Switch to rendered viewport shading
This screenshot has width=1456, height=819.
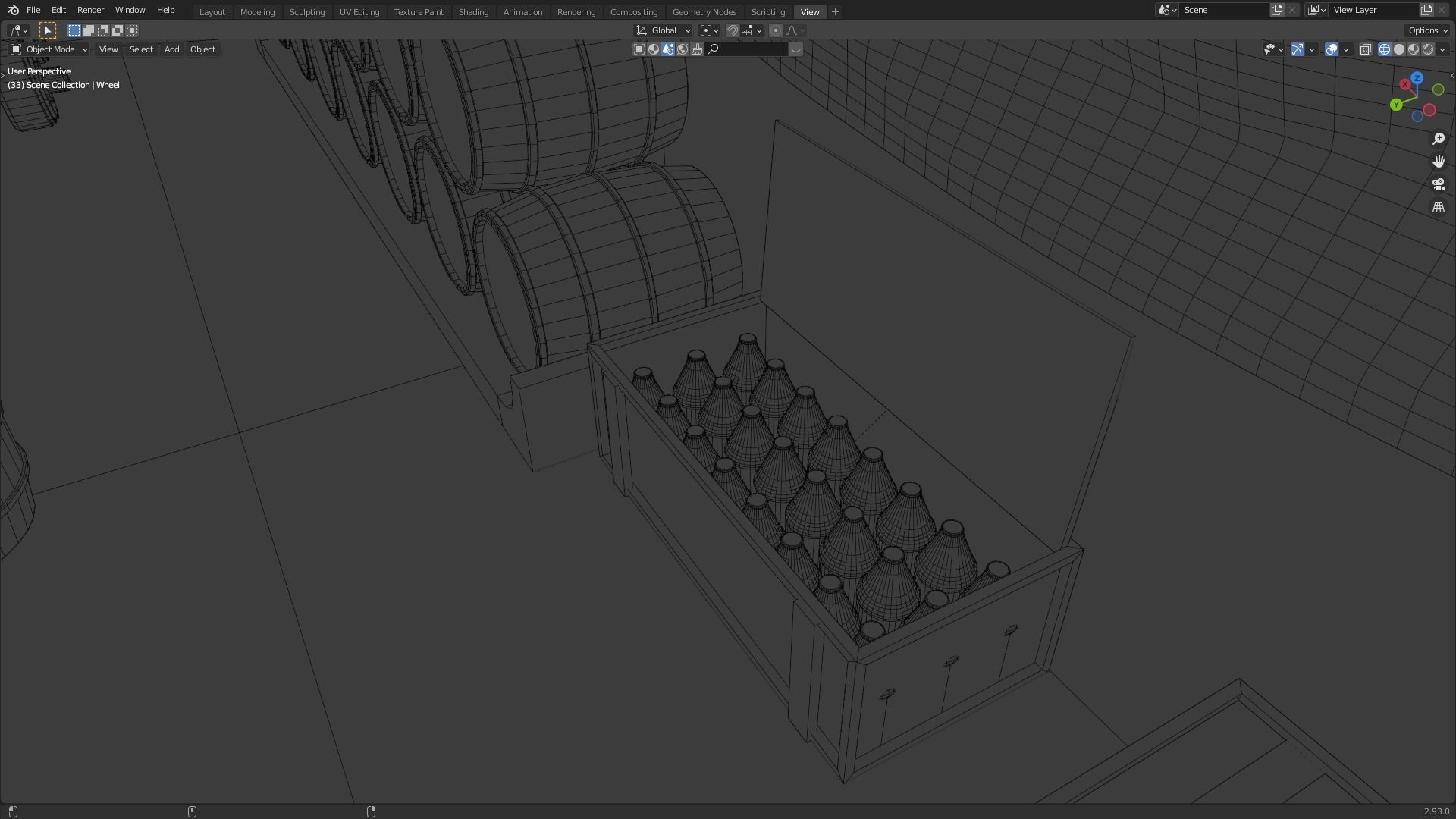coord(1428,49)
